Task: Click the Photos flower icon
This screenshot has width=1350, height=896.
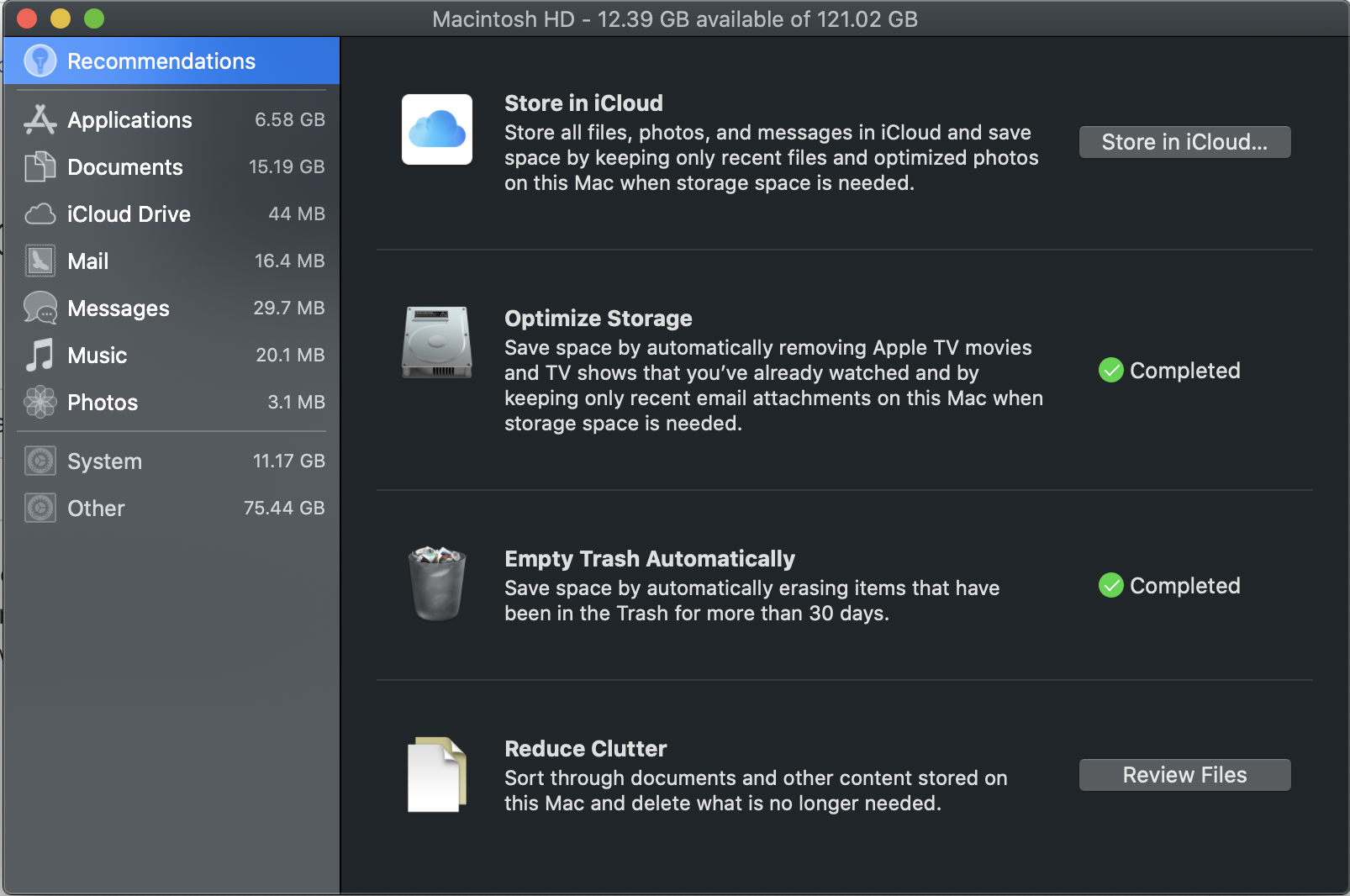Action: (x=40, y=403)
